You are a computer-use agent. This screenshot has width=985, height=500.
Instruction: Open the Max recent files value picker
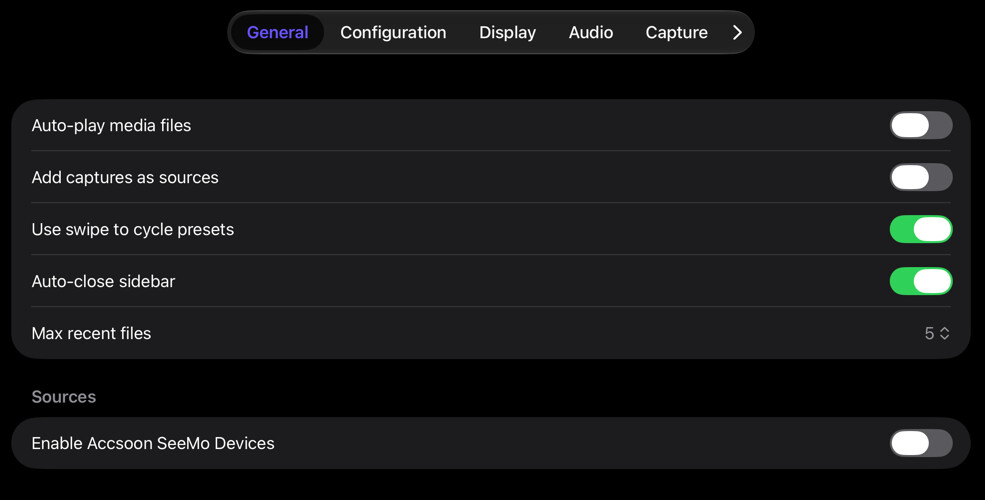937,334
